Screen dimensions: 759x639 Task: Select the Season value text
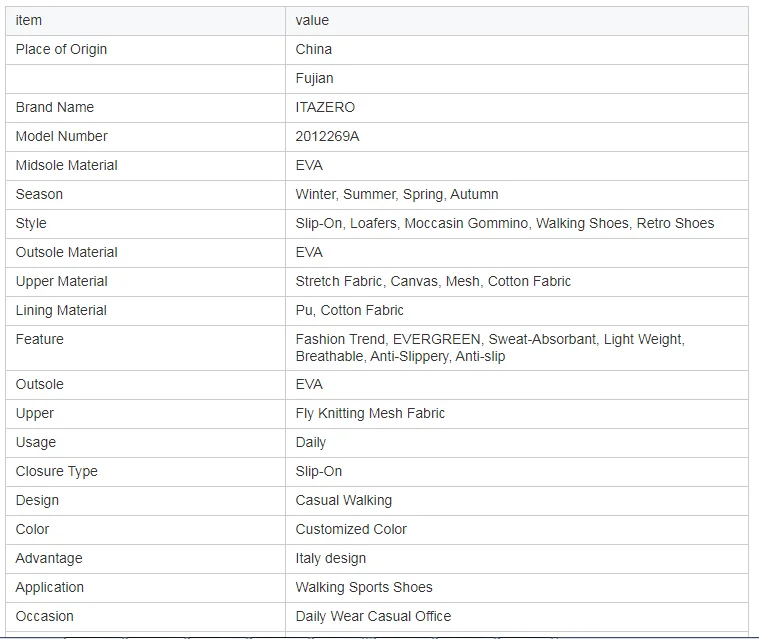(396, 194)
